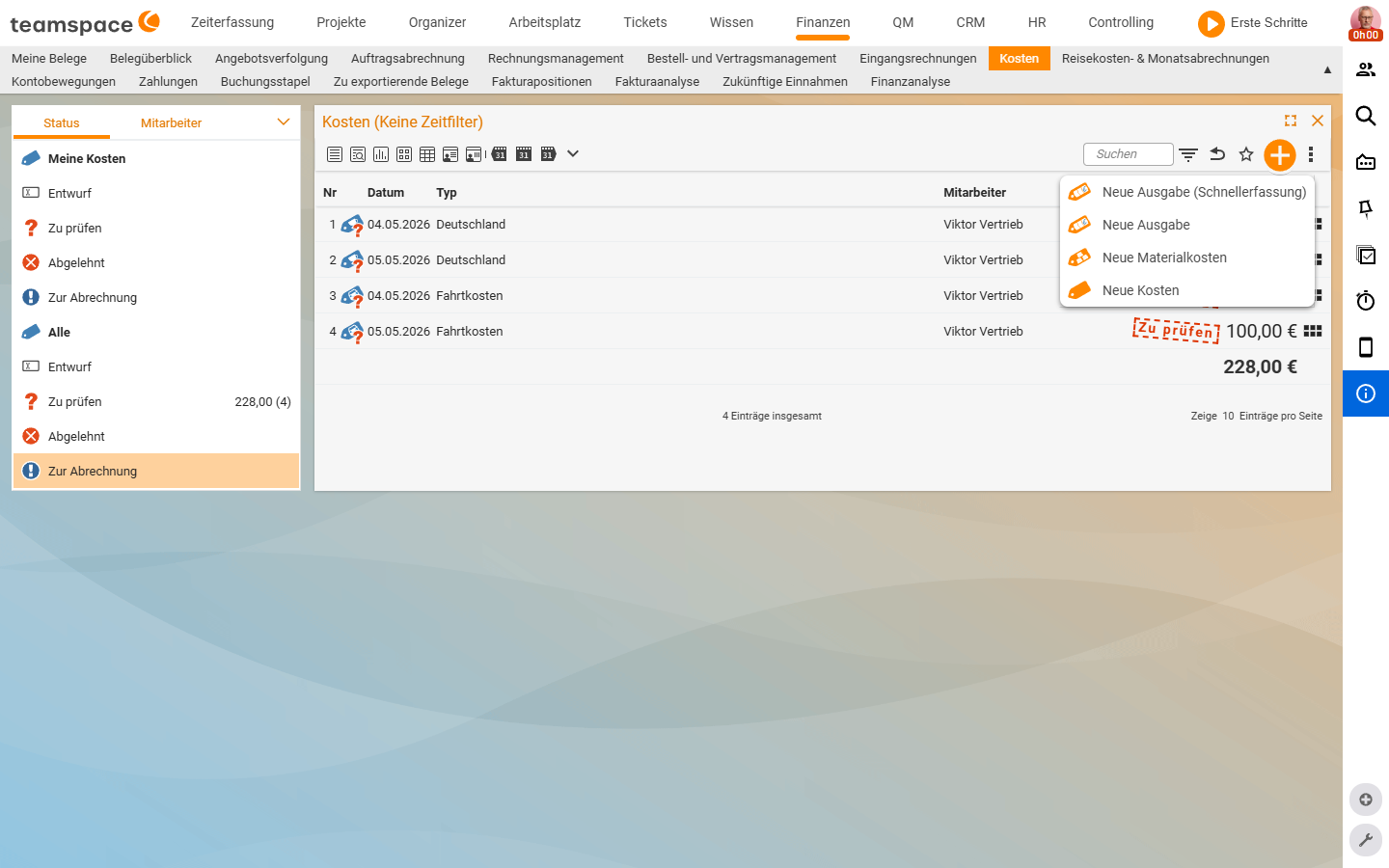Open the list view in Kosten toolbar
Image resolution: width=1389 pixels, height=868 pixels.
click(x=335, y=154)
